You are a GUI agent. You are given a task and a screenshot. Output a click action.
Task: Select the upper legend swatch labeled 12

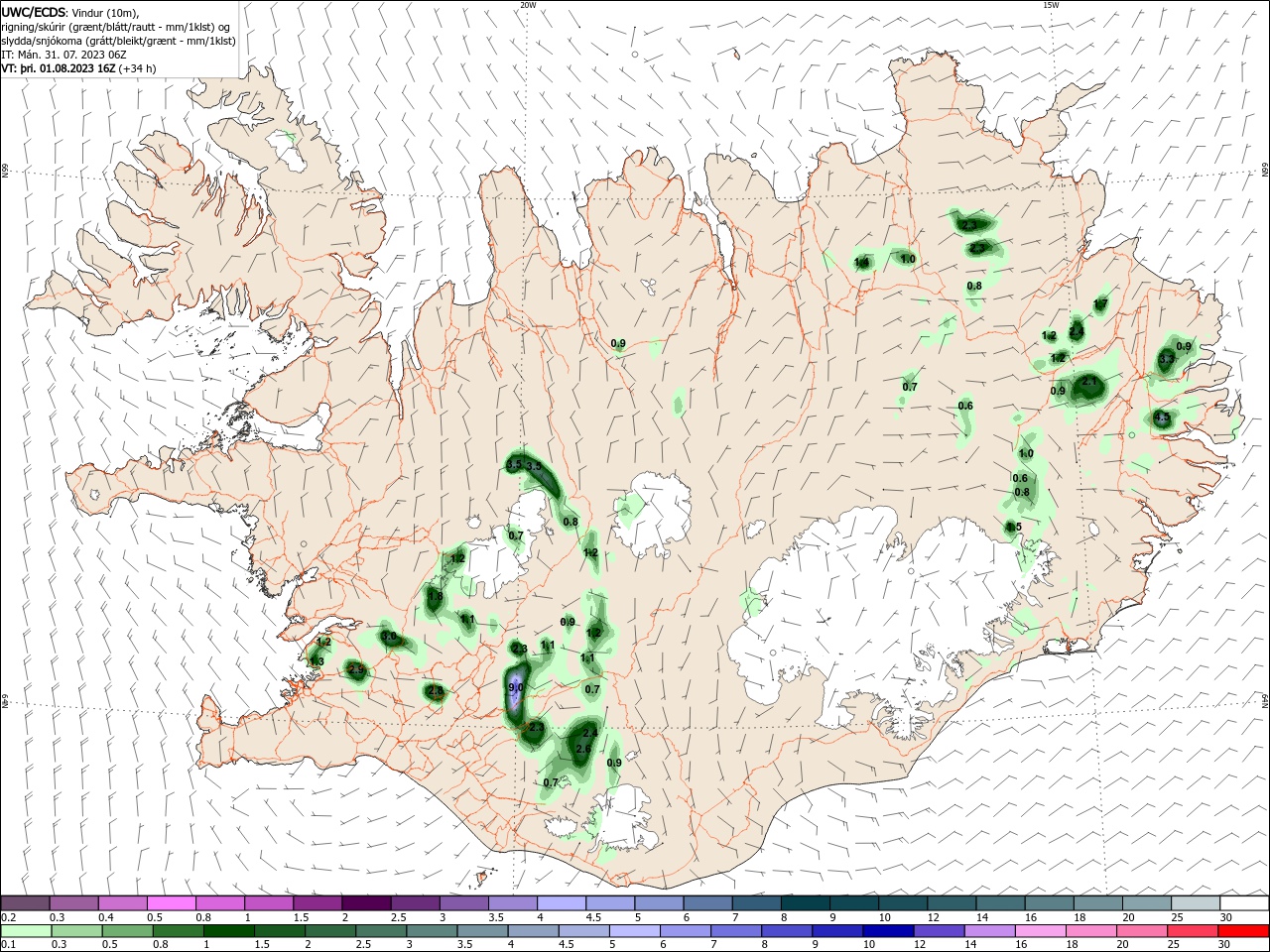pos(952,902)
